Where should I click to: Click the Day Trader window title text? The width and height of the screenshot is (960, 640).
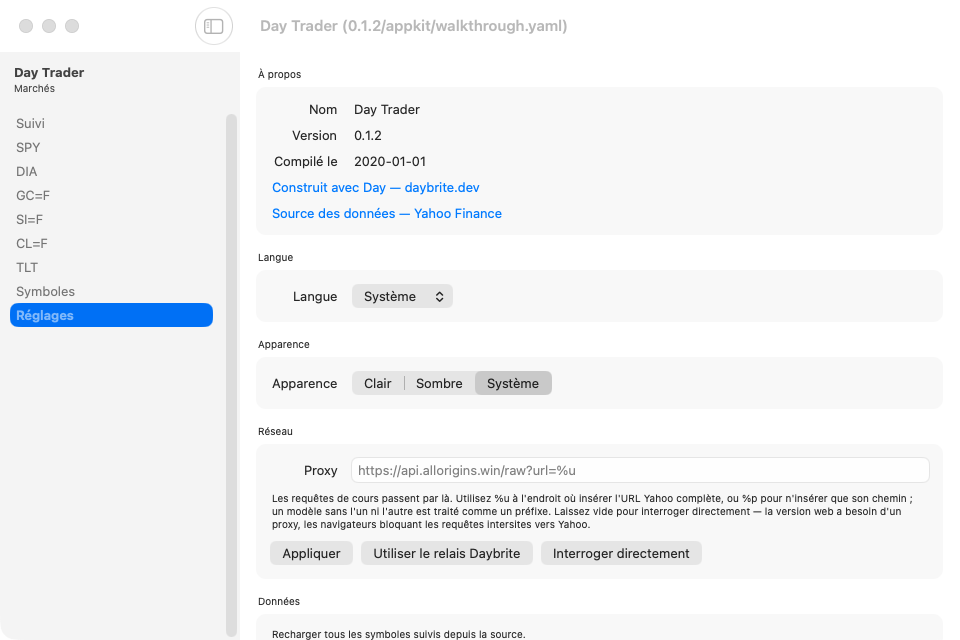(413, 26)
